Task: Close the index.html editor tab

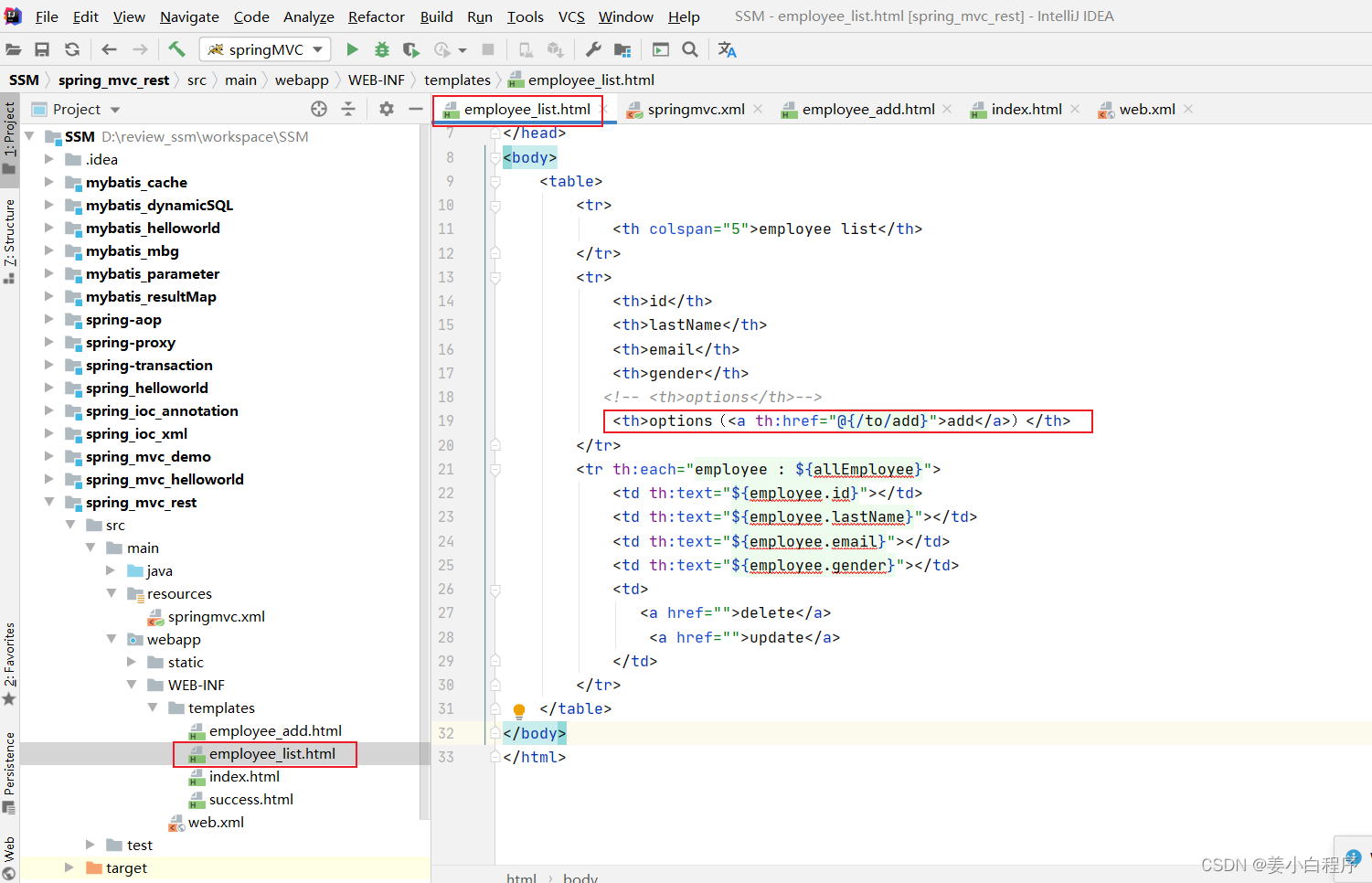Action: pos(1075,109)
